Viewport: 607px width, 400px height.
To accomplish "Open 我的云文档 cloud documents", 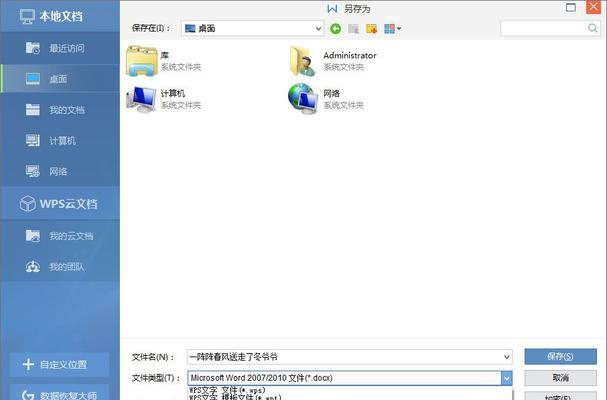I will [x=60, y=235].
